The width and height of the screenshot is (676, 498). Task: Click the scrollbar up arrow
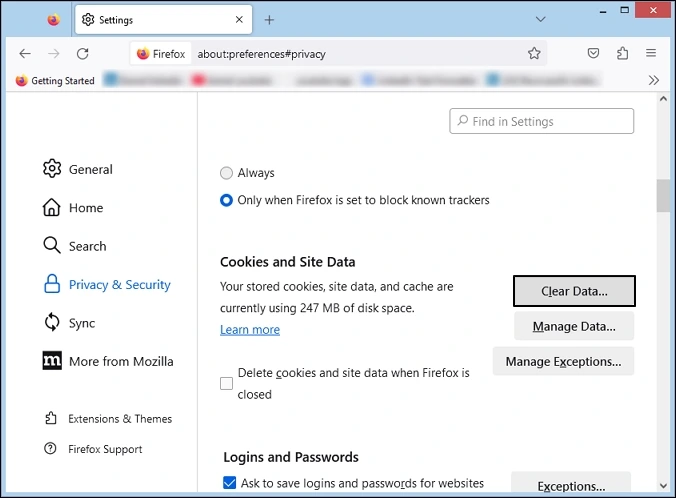click(x=663, y=99)
